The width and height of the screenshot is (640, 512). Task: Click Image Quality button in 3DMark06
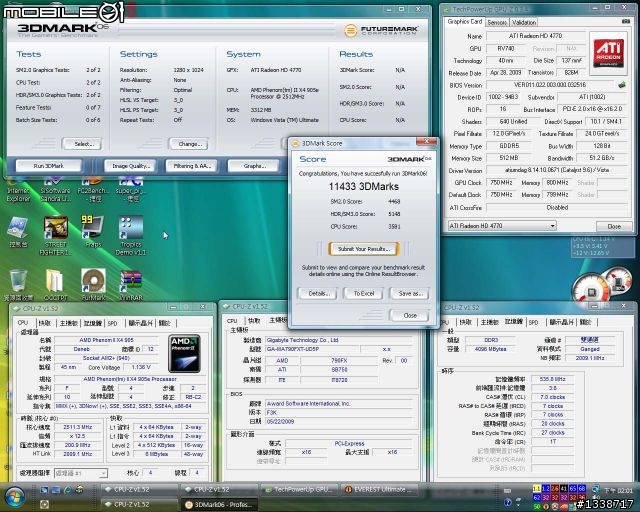point(130,166)
